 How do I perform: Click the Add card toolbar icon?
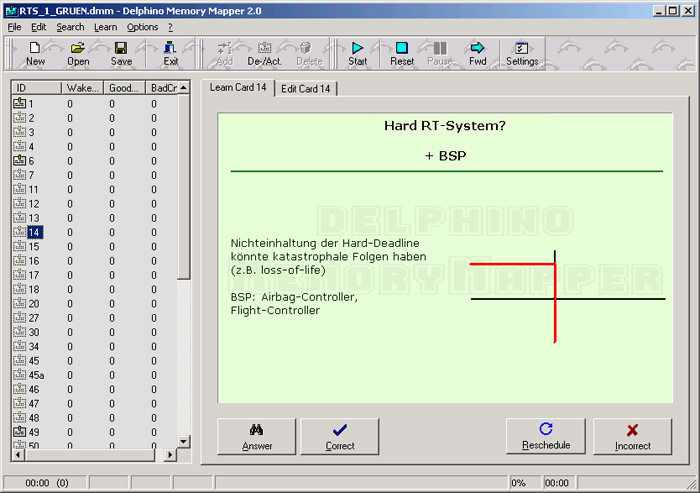(x=225, y=48)
